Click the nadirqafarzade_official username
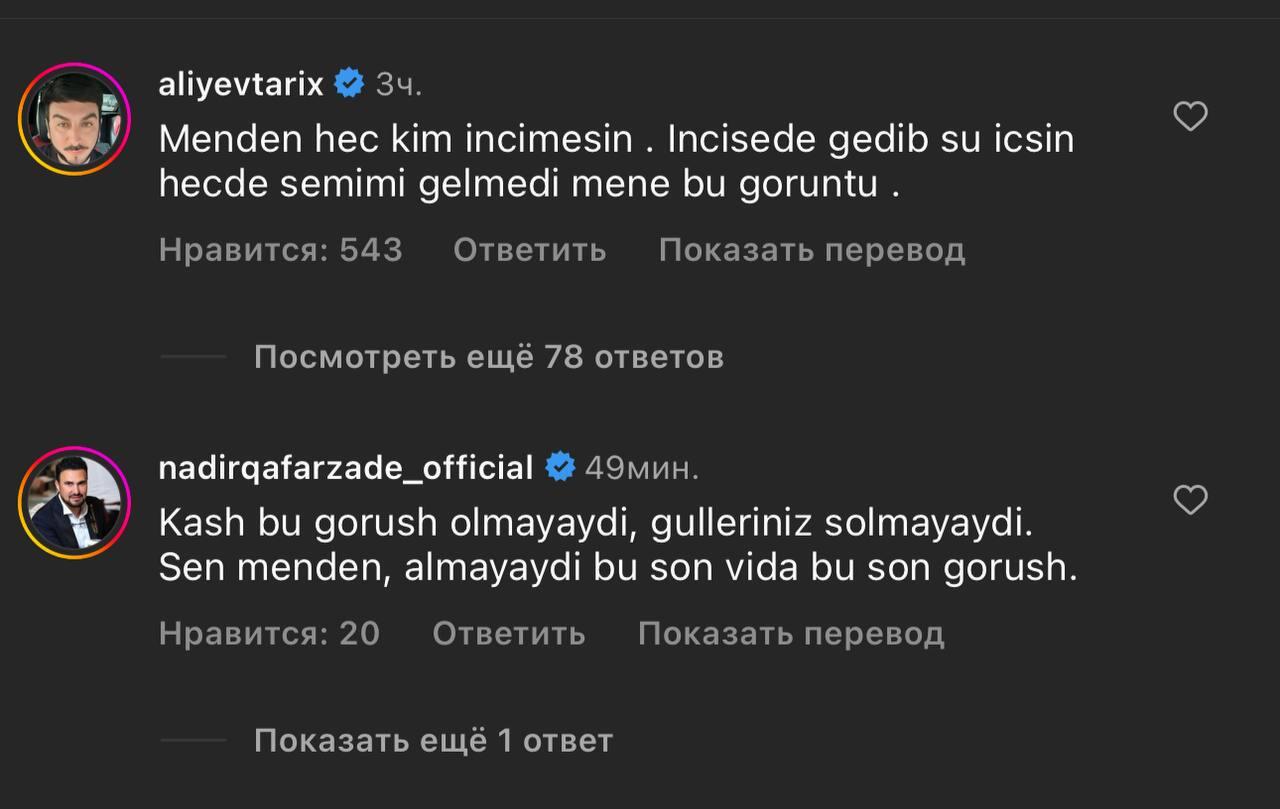 click(345, 467)
